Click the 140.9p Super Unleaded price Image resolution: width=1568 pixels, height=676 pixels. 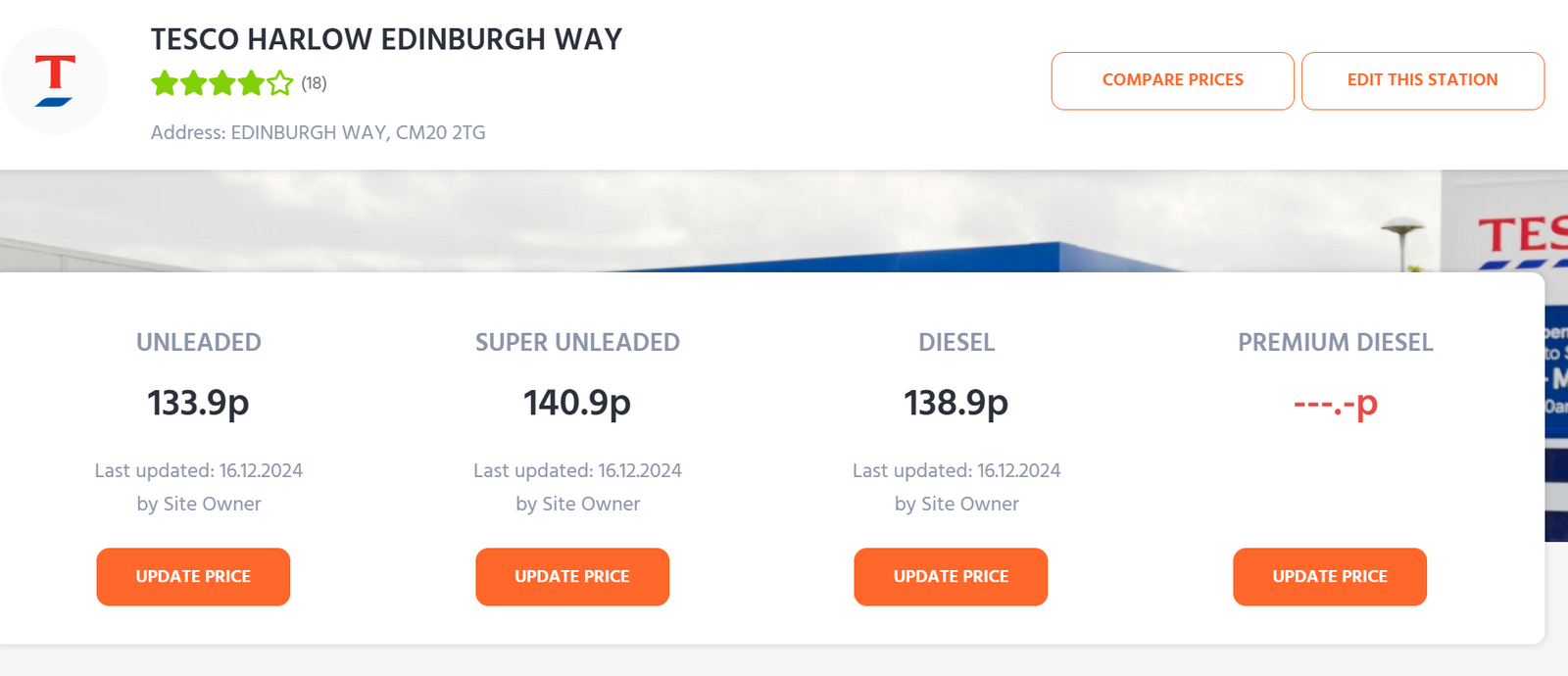pos(577,403)
